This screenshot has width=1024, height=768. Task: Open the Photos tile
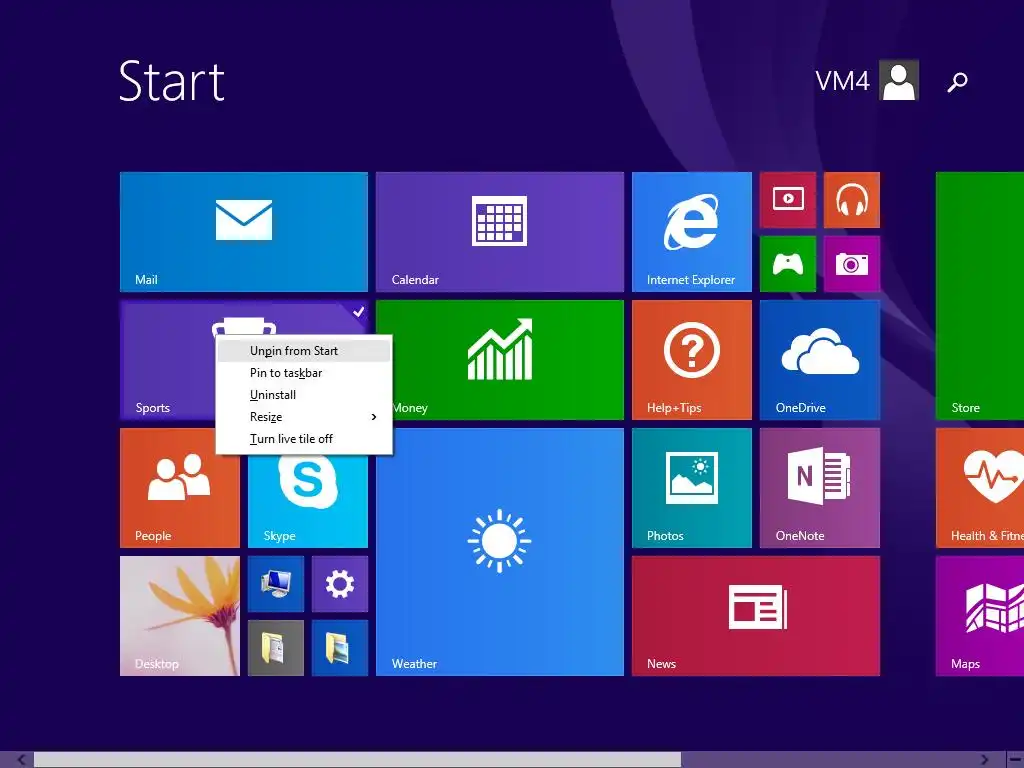(692, 488)
